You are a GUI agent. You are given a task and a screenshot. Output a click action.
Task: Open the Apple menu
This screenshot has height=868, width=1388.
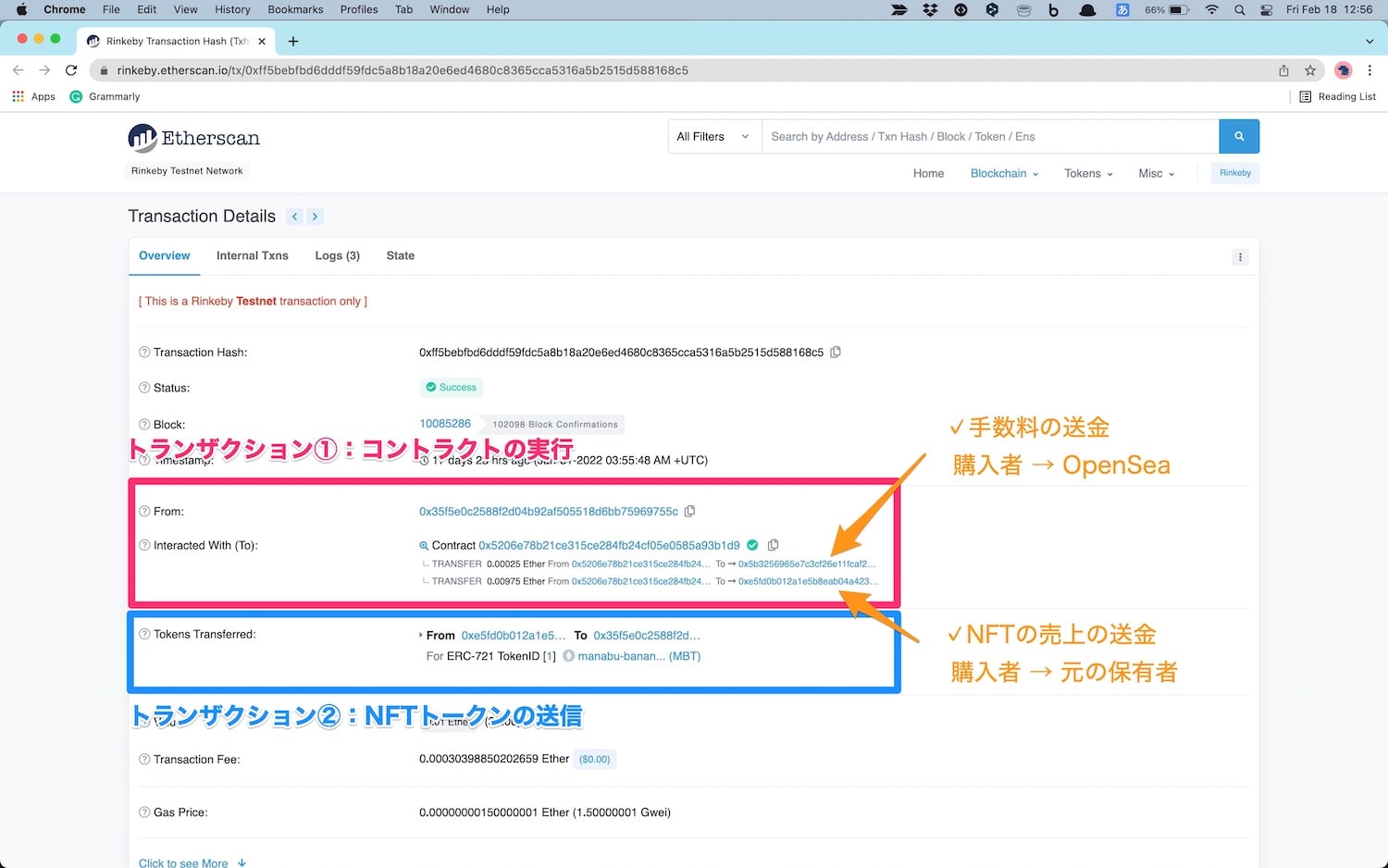(22, 9)
